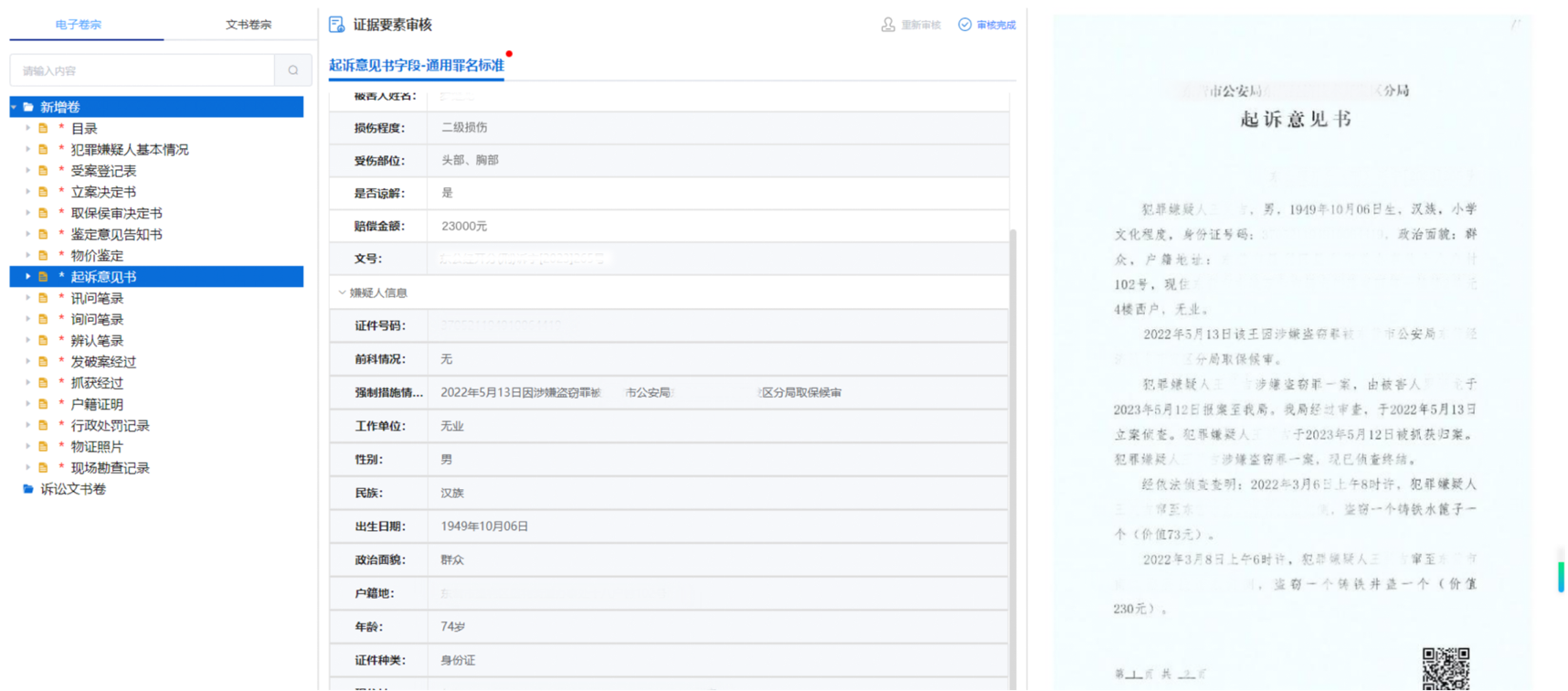Click the file icon beside 行政处罚记录
Screen dimensions: 1568x691
pos(43,425)
